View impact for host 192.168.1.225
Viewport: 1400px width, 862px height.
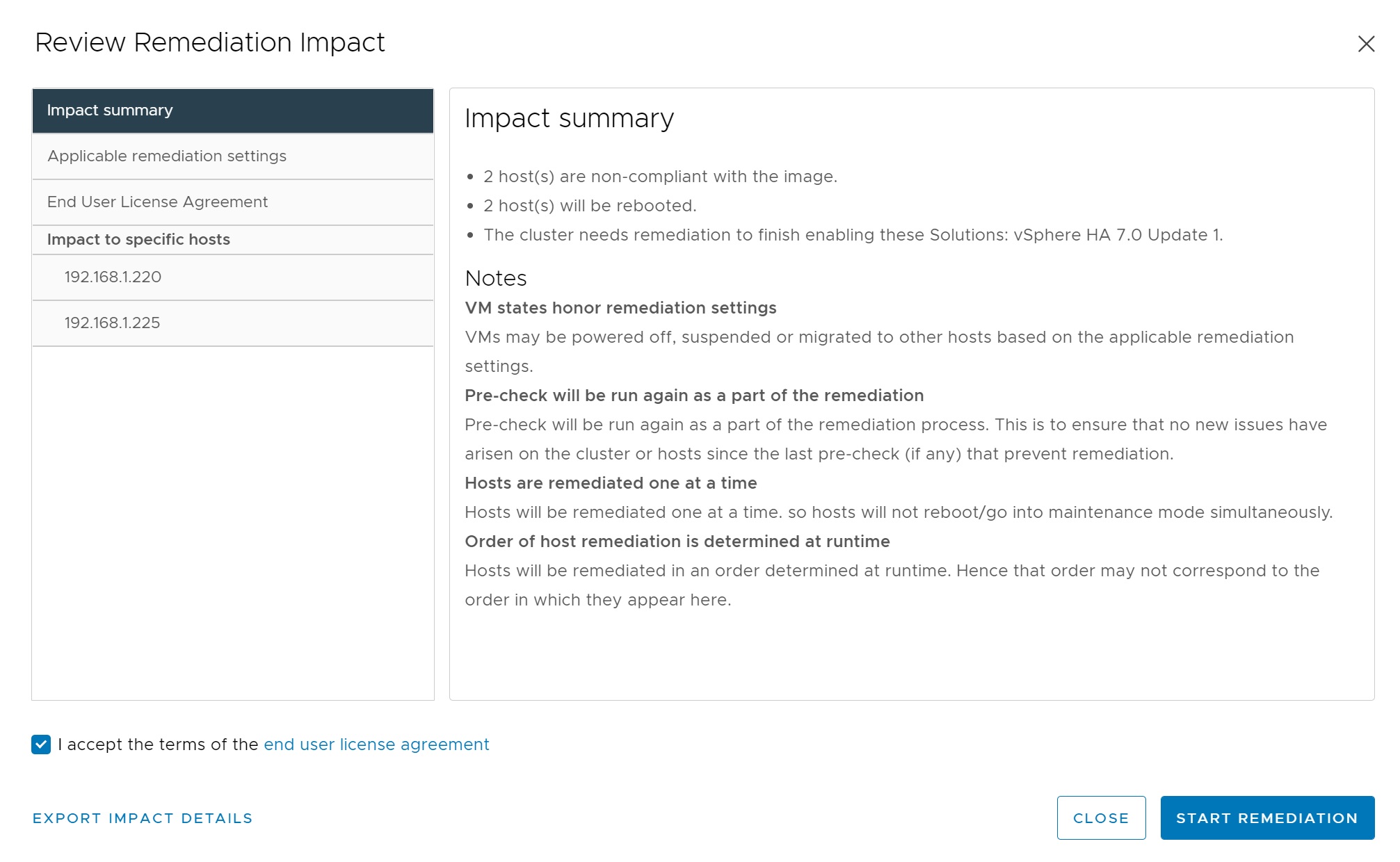[x=232, y=323]
